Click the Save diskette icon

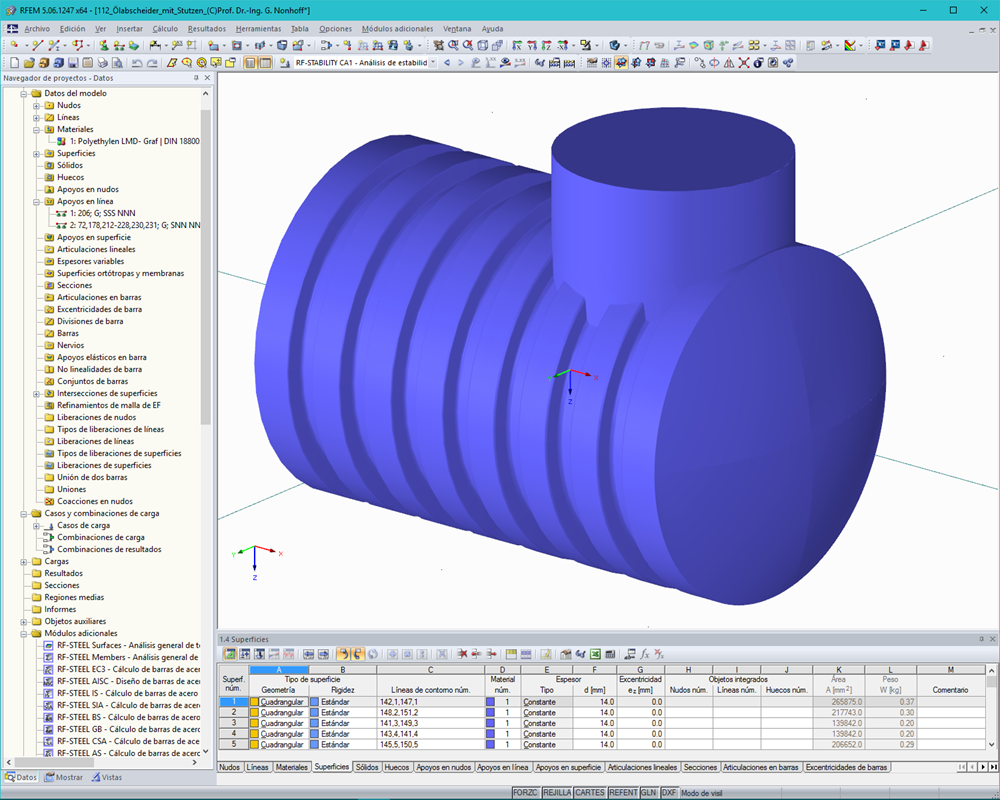73,63
